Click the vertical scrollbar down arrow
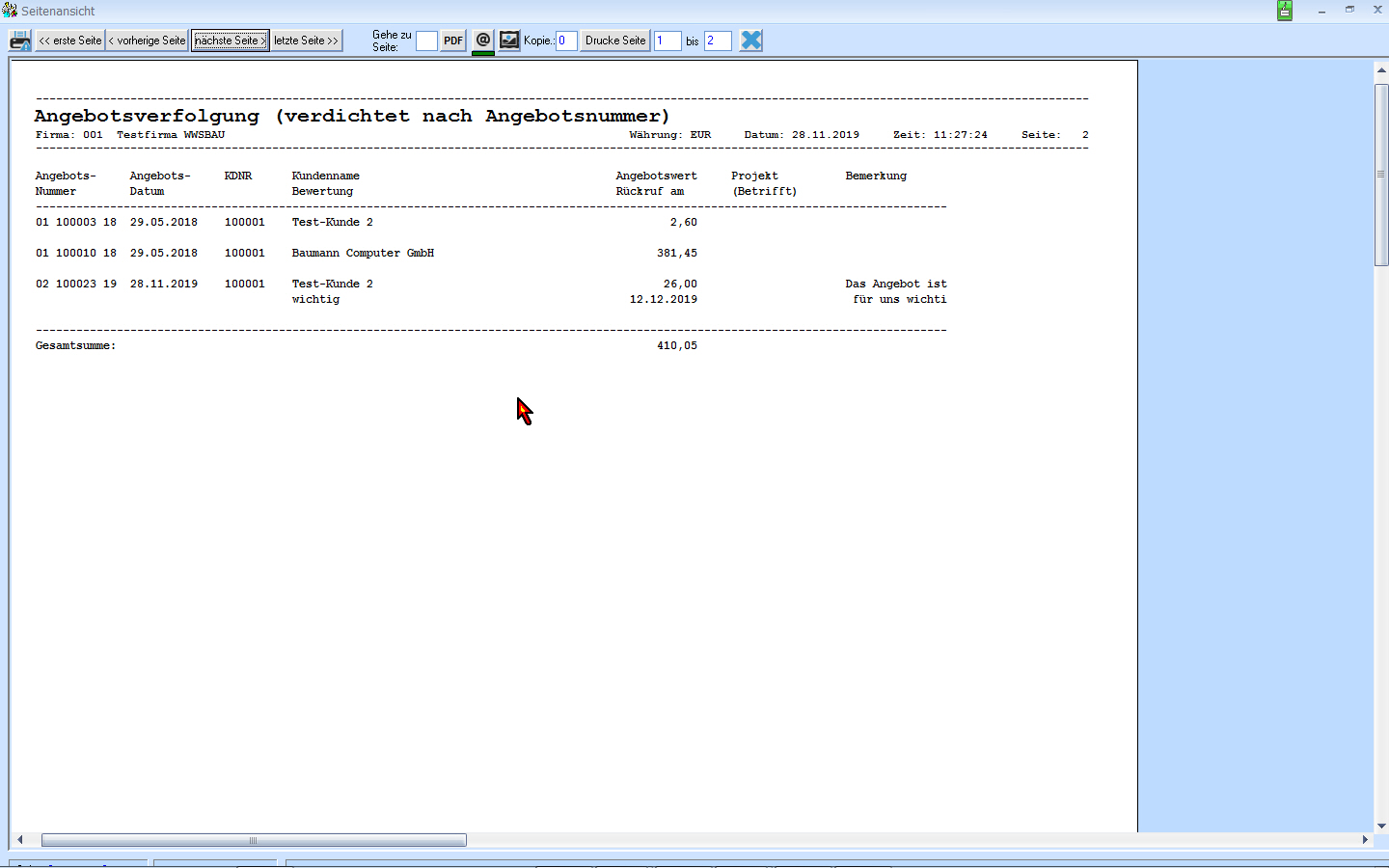The width and height of the screenshot is (1389, 868). point(1381,826)
